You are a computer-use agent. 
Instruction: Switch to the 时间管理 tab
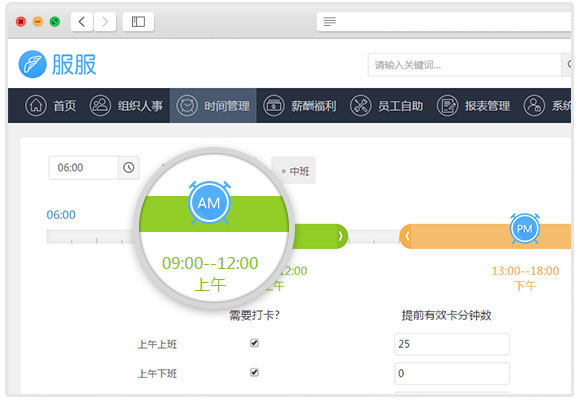[213, 105]
